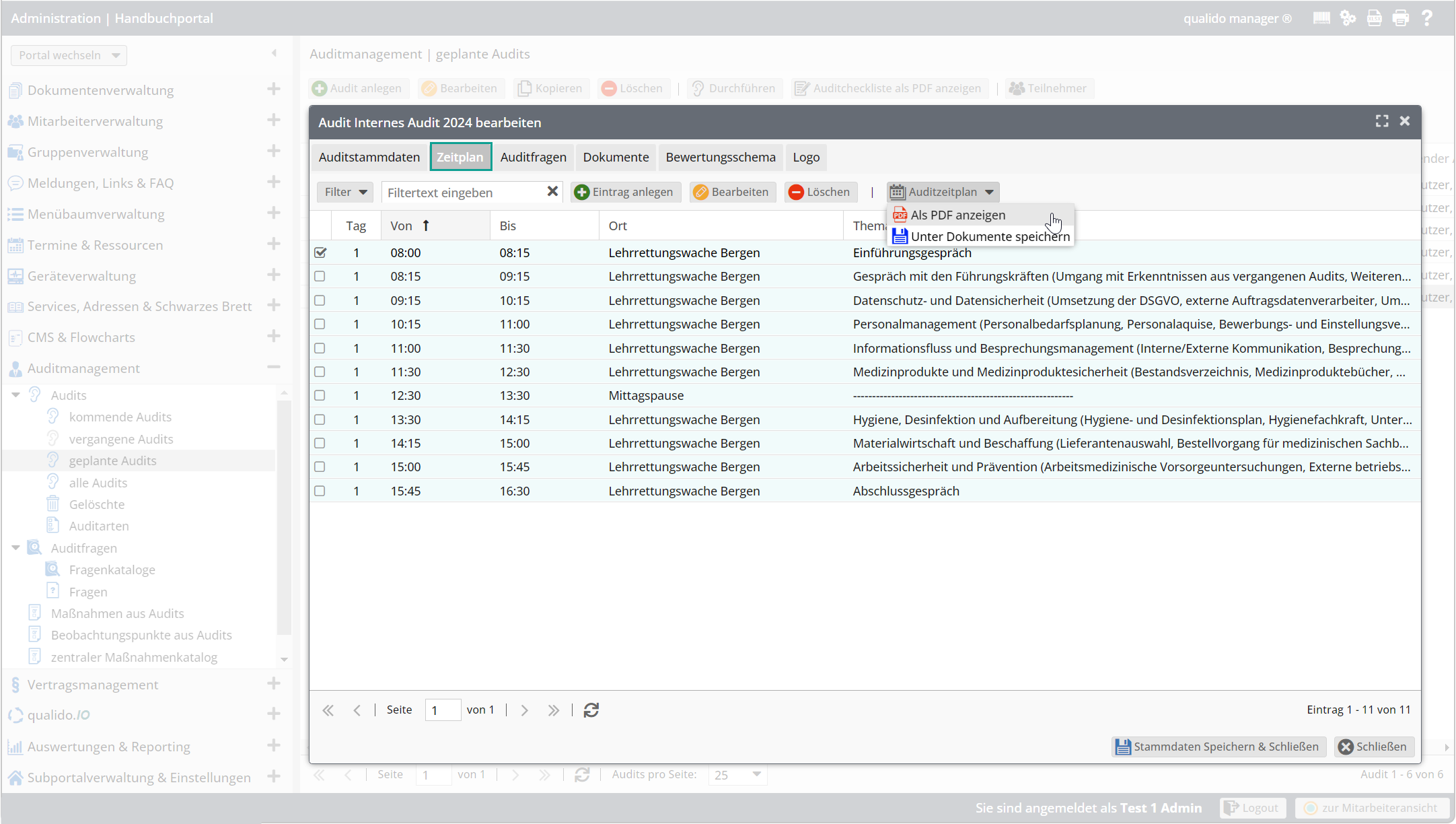Click the print icon in the top bar
Screen dimensions: 1456x824
[x=1400, y=18]
